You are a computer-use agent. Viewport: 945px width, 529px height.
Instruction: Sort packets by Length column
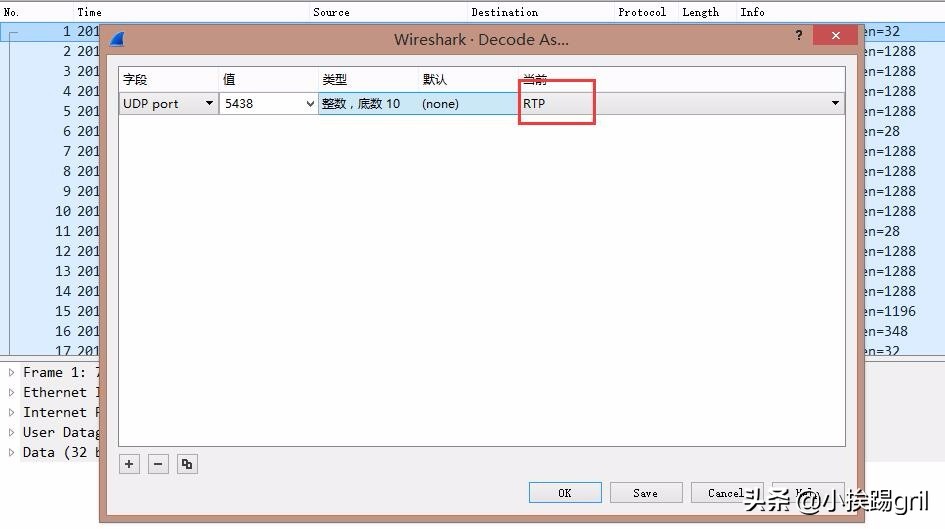pyautogui.click(x=706, y=12)
